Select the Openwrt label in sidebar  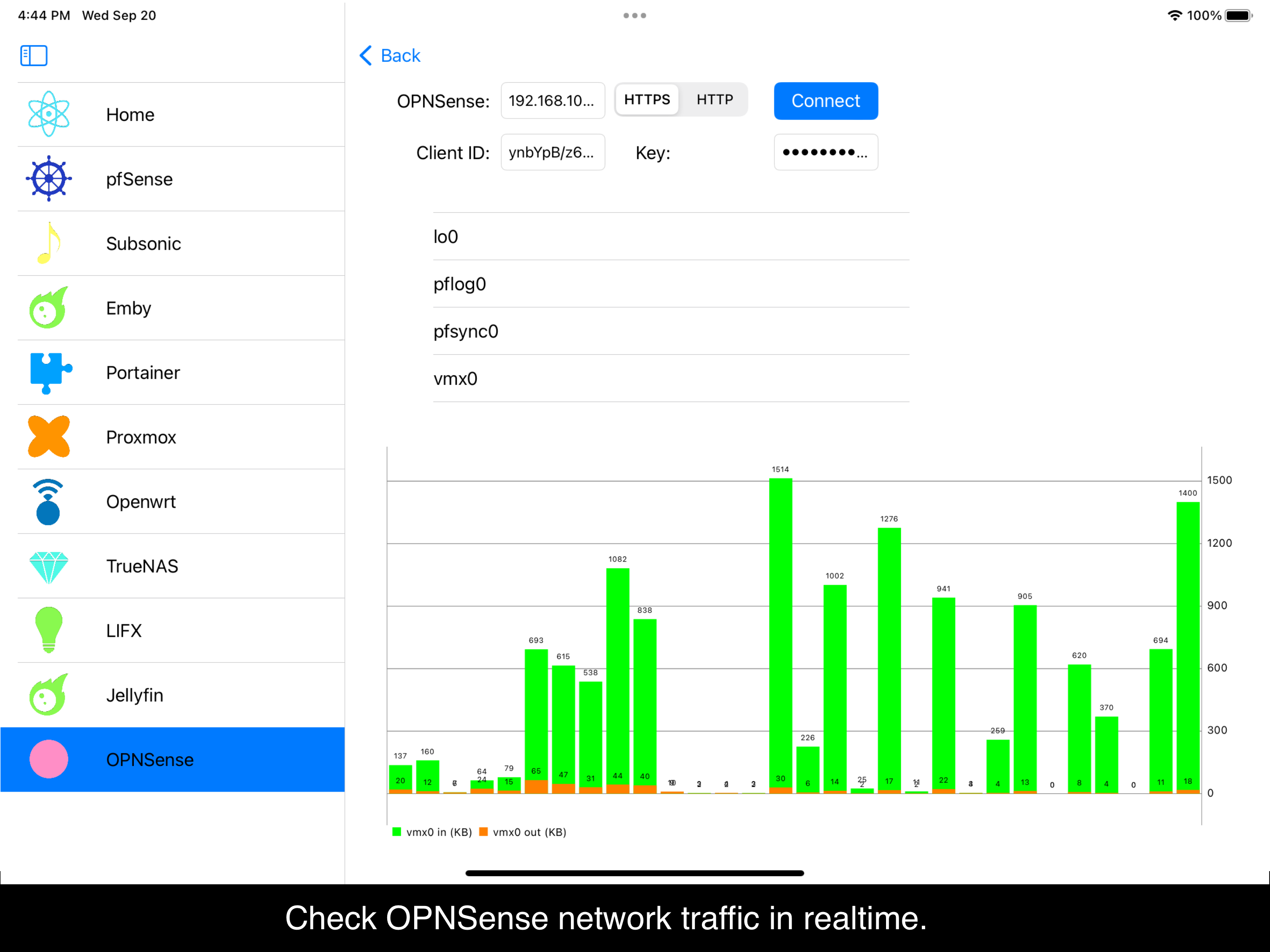point(141,502)
